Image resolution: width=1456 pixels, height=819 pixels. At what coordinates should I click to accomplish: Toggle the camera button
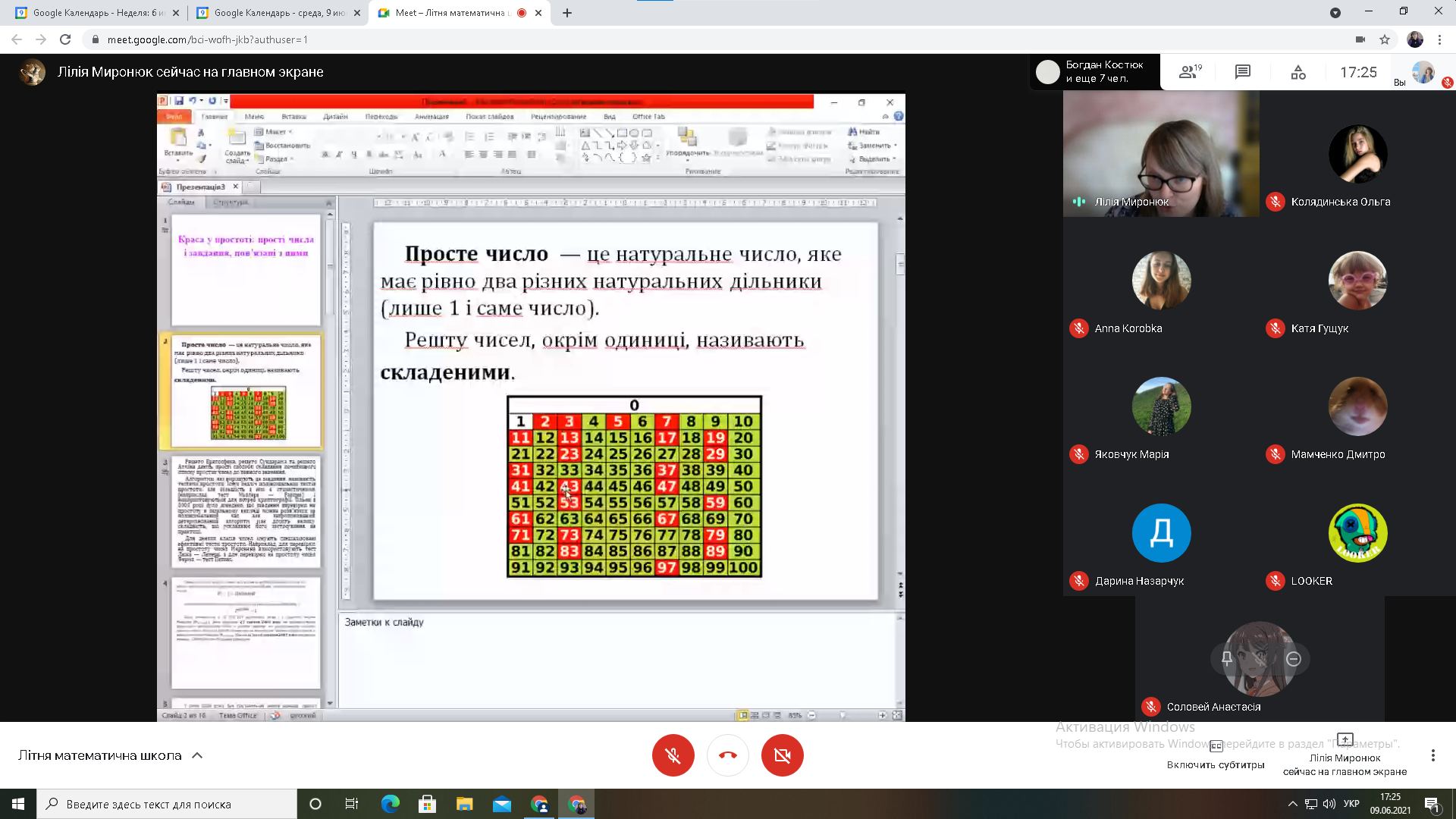point(782,755)
